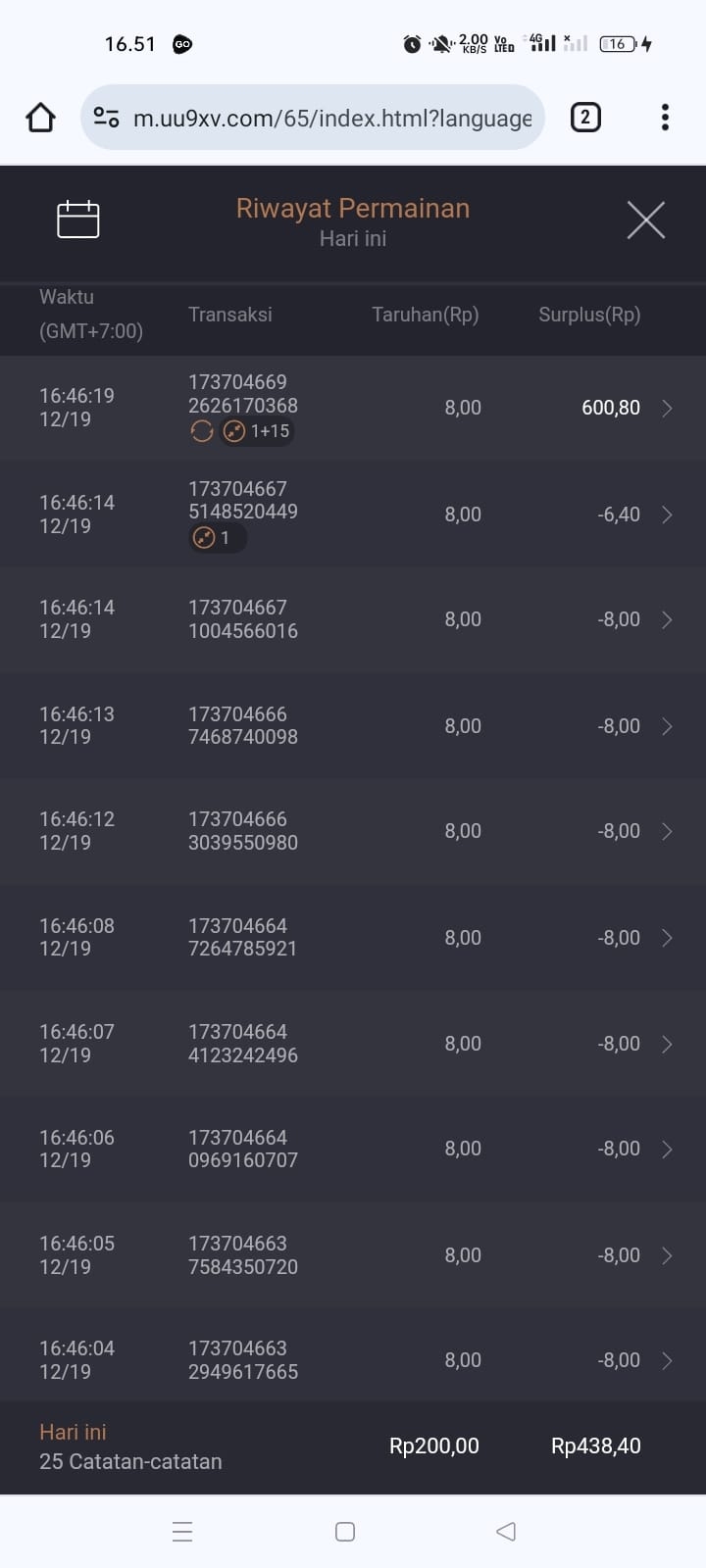The image size is (706, 1568).
Task: Tap the free spin refresh icon on first row
Action: pos(202,431)
